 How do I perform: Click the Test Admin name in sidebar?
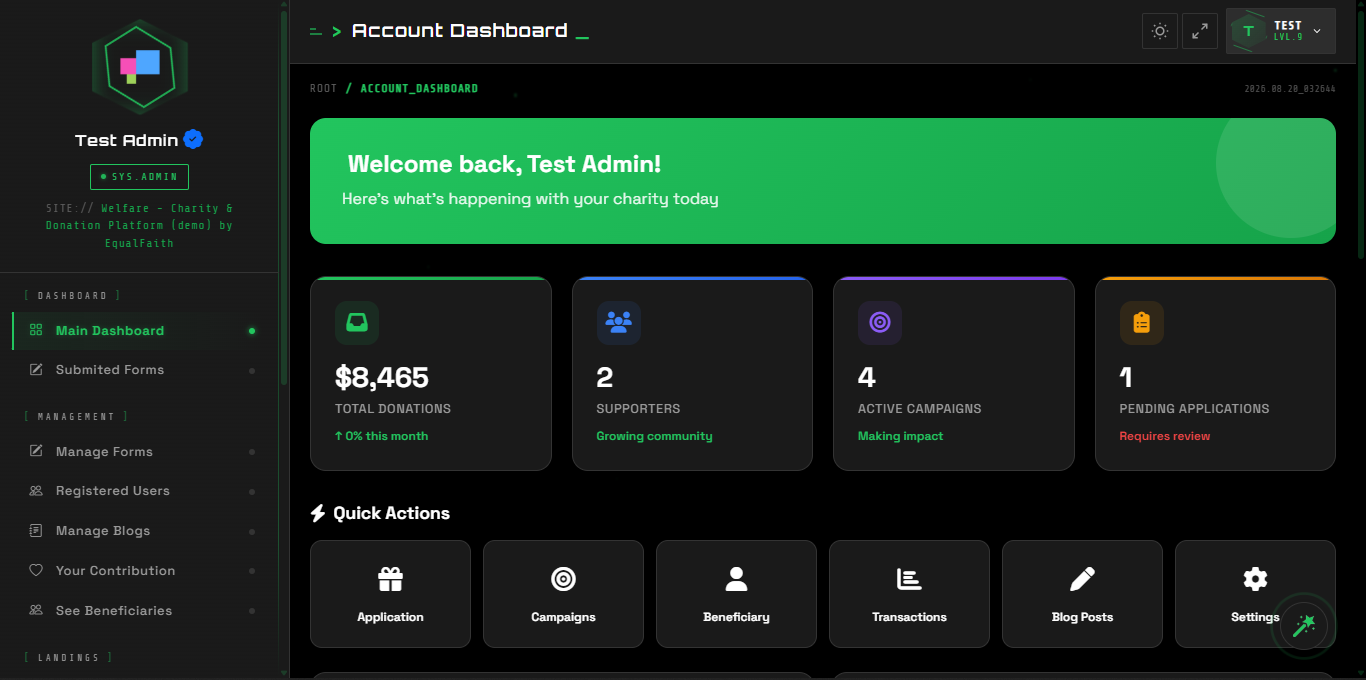(x=126, y=140)
